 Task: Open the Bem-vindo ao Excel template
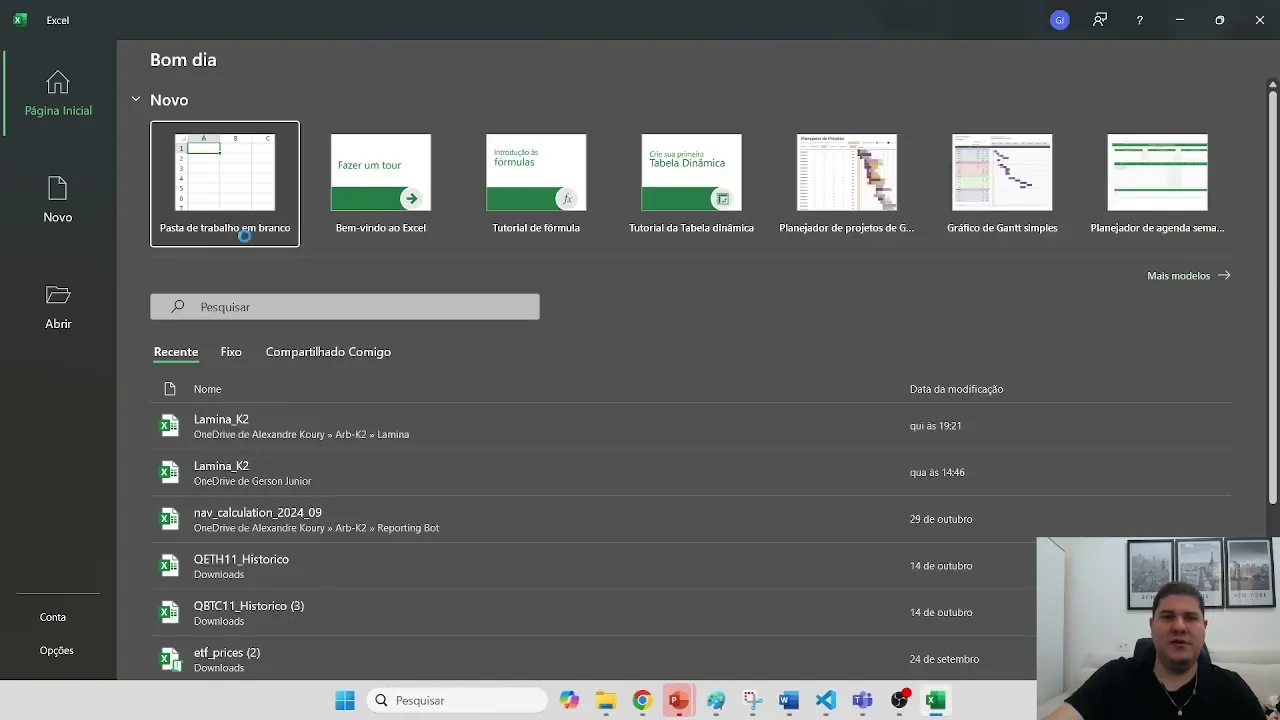(381, 184)
